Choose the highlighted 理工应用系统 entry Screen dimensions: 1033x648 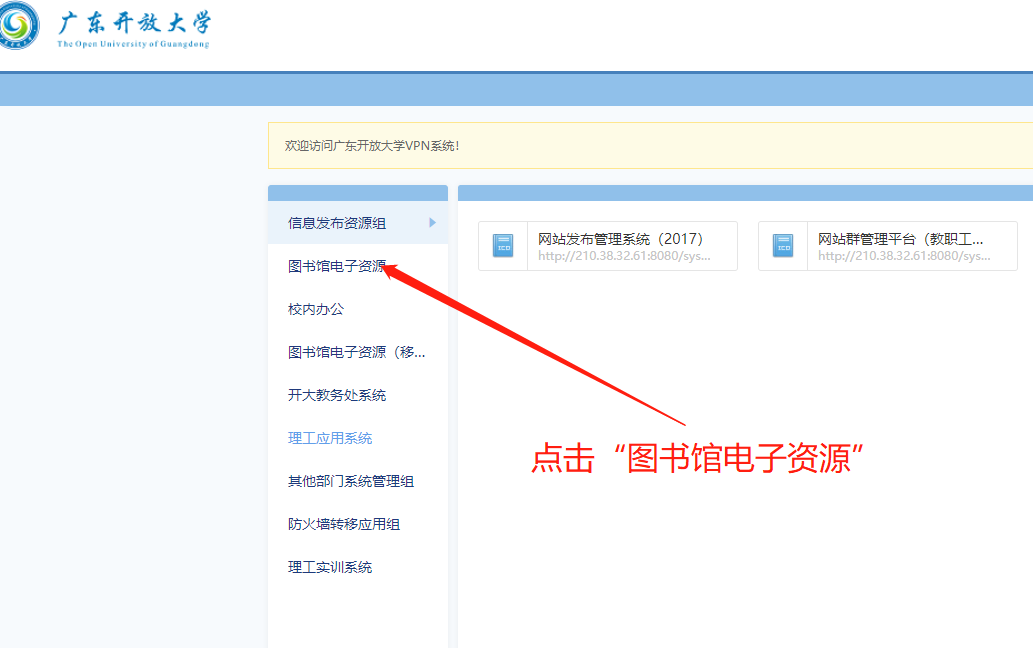tap(330, 438)
